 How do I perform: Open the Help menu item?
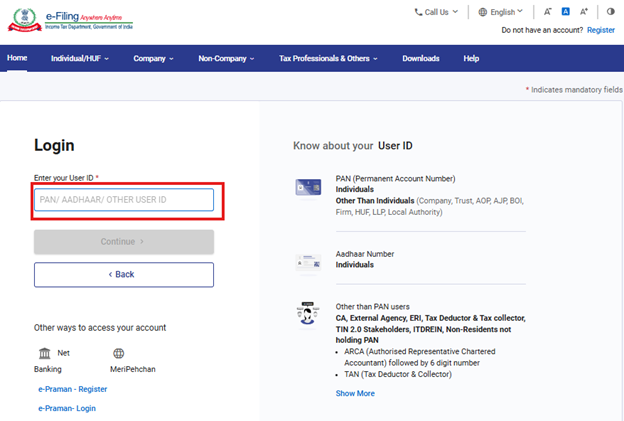(471, 59)
